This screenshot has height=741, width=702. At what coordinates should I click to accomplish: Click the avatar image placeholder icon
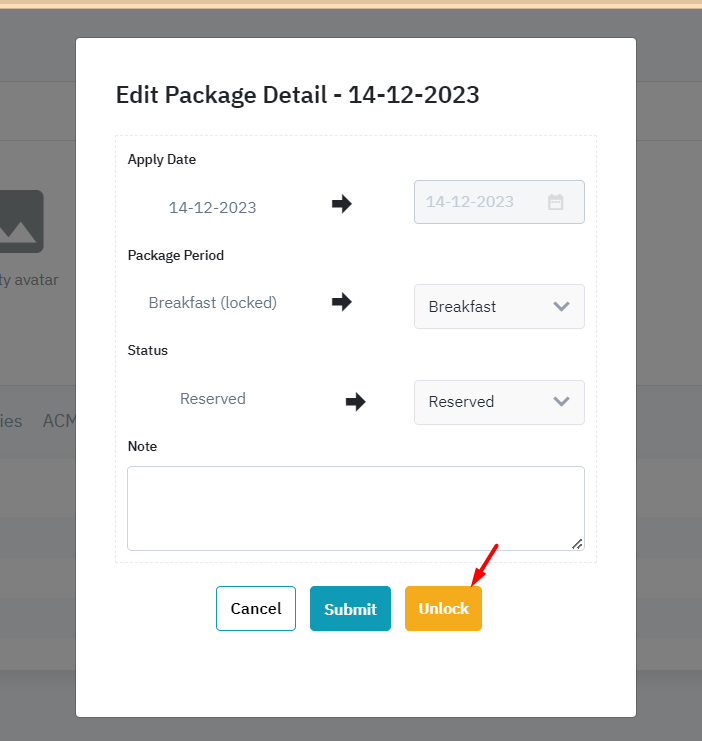coord(22,221)
